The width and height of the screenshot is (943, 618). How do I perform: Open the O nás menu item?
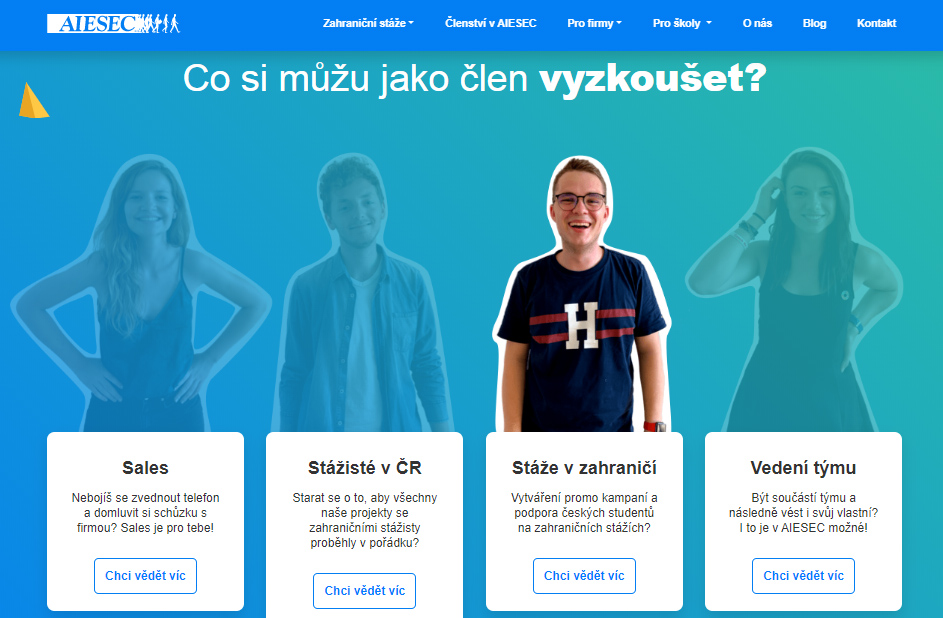point(757,23)
